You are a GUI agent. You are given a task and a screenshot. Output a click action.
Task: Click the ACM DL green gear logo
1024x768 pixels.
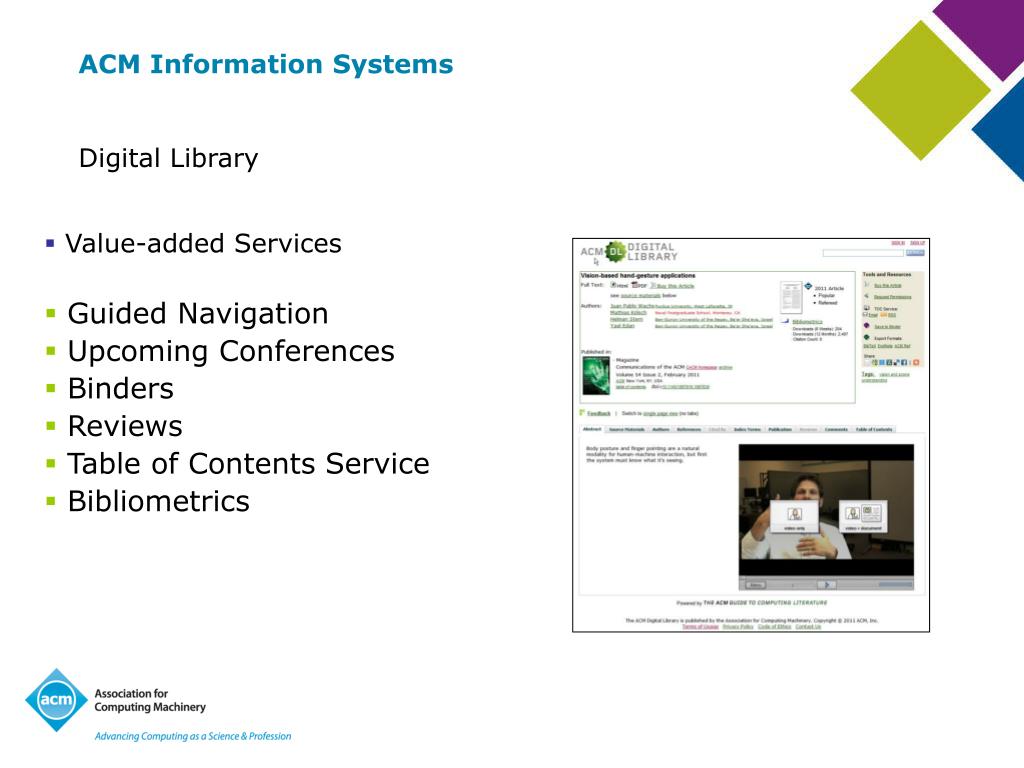(616, 251)
